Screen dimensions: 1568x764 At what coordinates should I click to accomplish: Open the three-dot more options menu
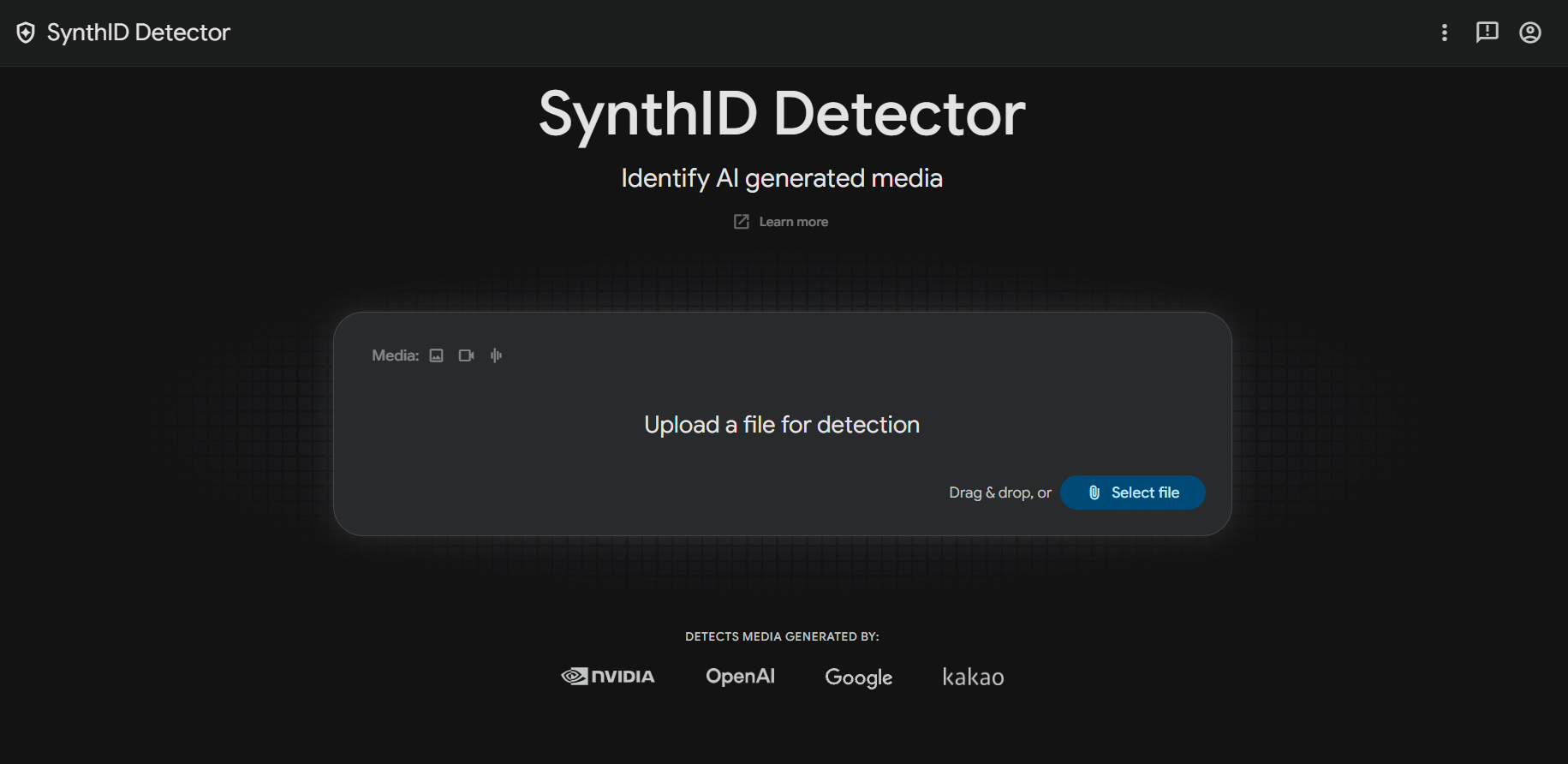click(x=1445, y=33)
